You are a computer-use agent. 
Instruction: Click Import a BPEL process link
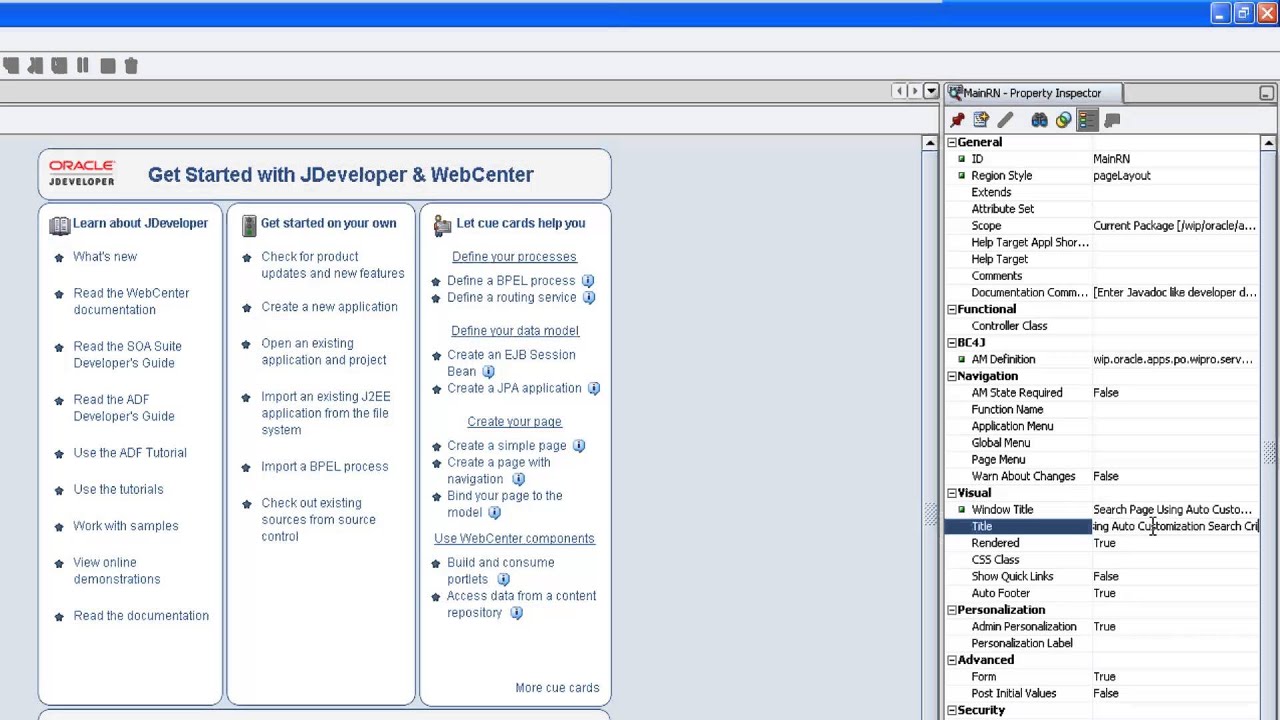click(325, 467)
